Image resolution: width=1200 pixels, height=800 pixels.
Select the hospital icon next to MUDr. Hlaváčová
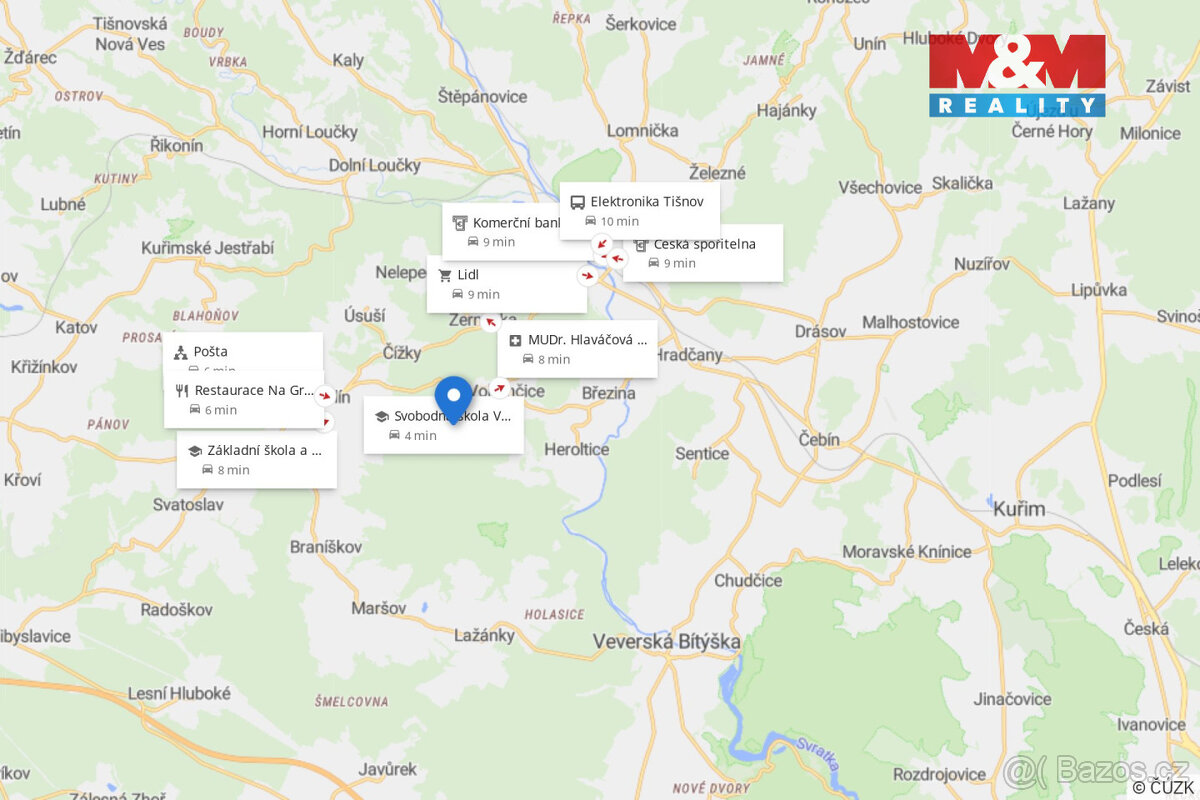[514, 339]
